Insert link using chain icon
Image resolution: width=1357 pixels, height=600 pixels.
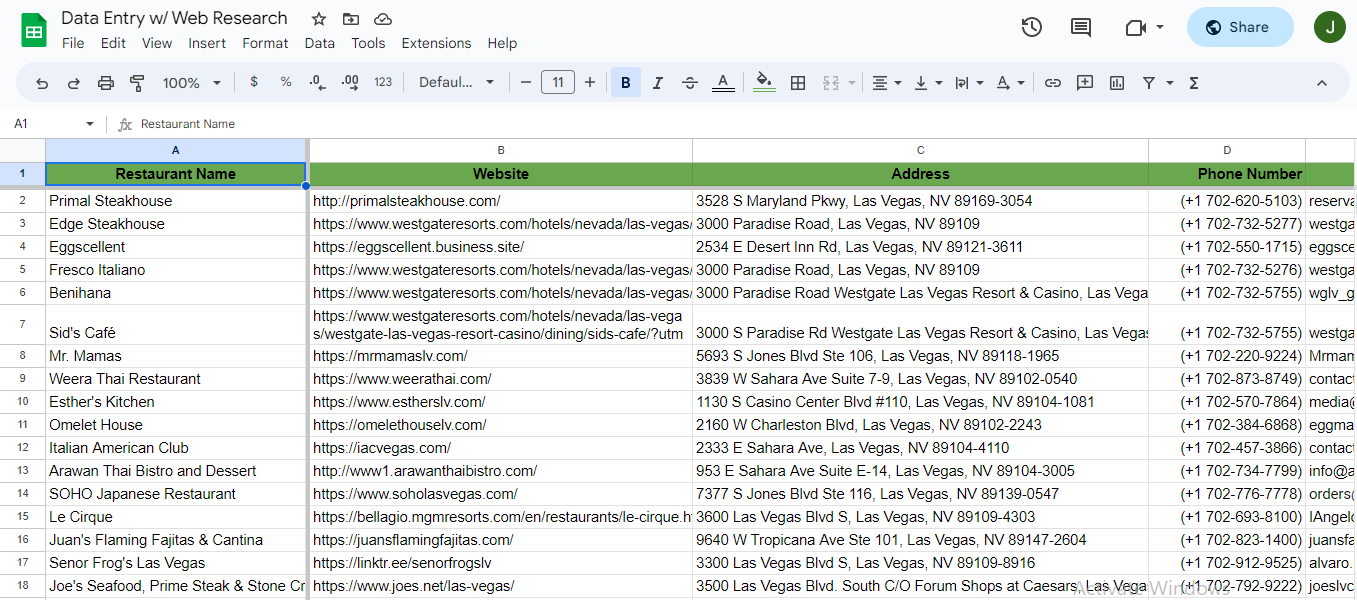[x=1053, y=82]
